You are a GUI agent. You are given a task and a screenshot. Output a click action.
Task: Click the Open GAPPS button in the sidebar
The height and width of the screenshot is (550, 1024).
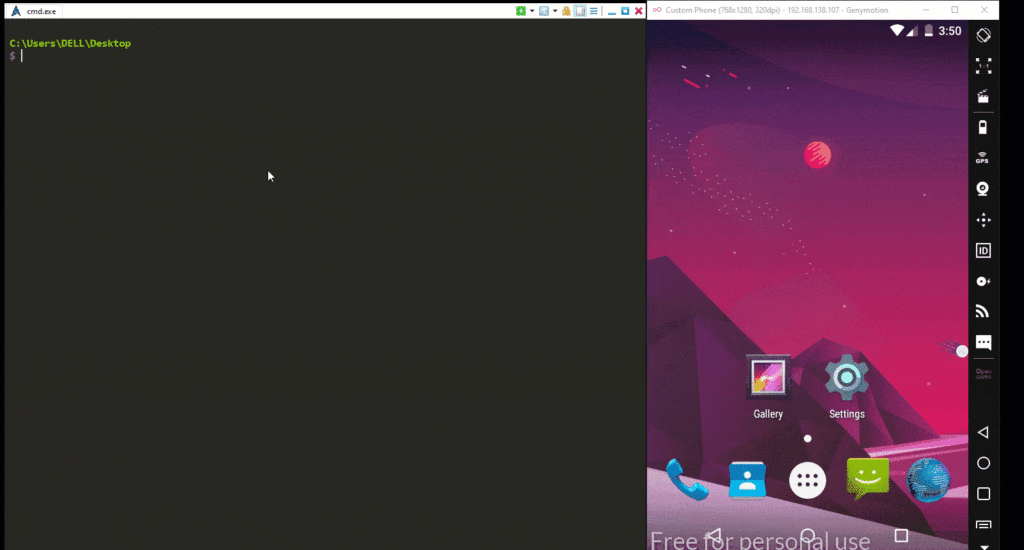click(984, 374)
